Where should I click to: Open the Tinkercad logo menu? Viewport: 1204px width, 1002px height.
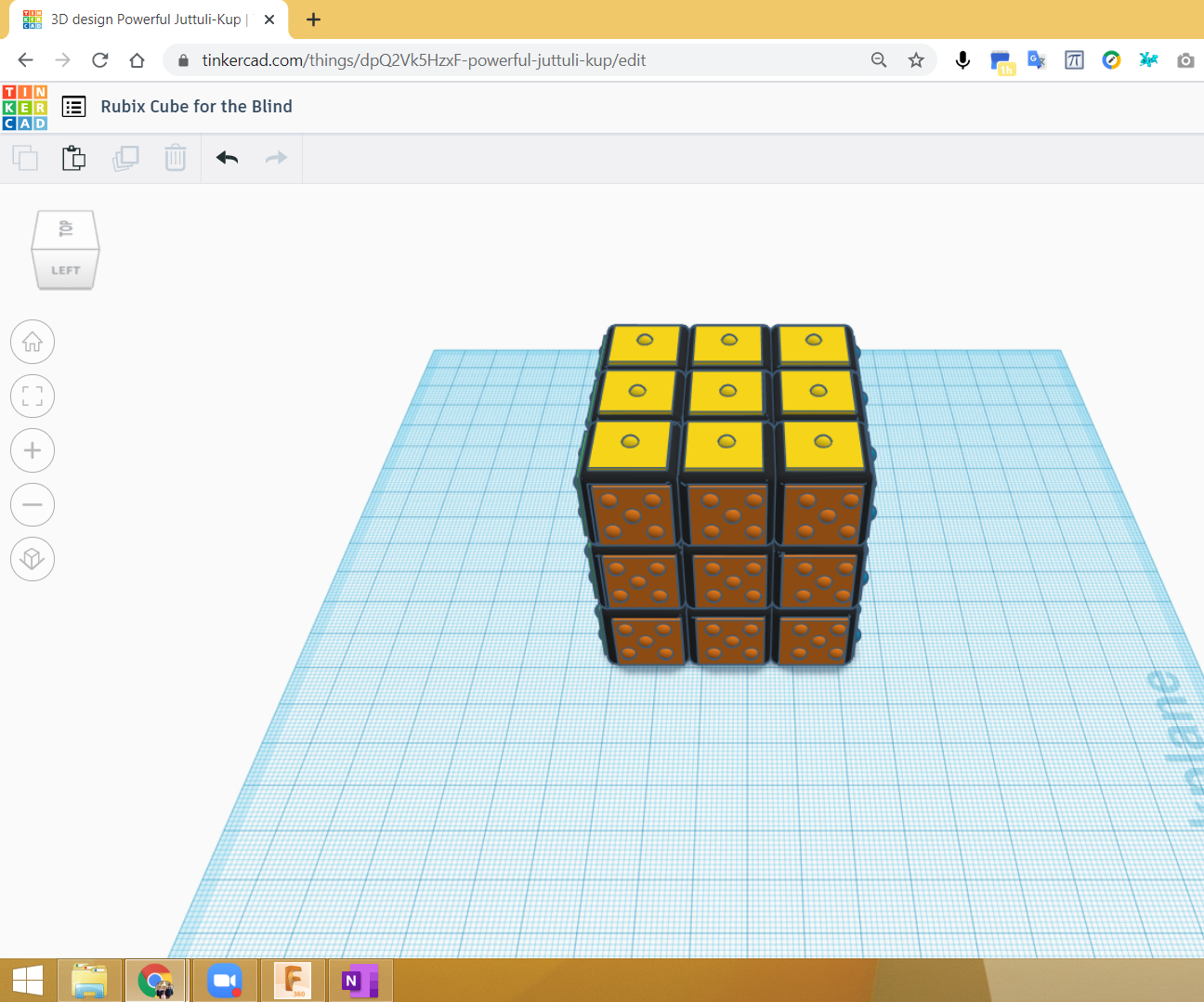24,107
